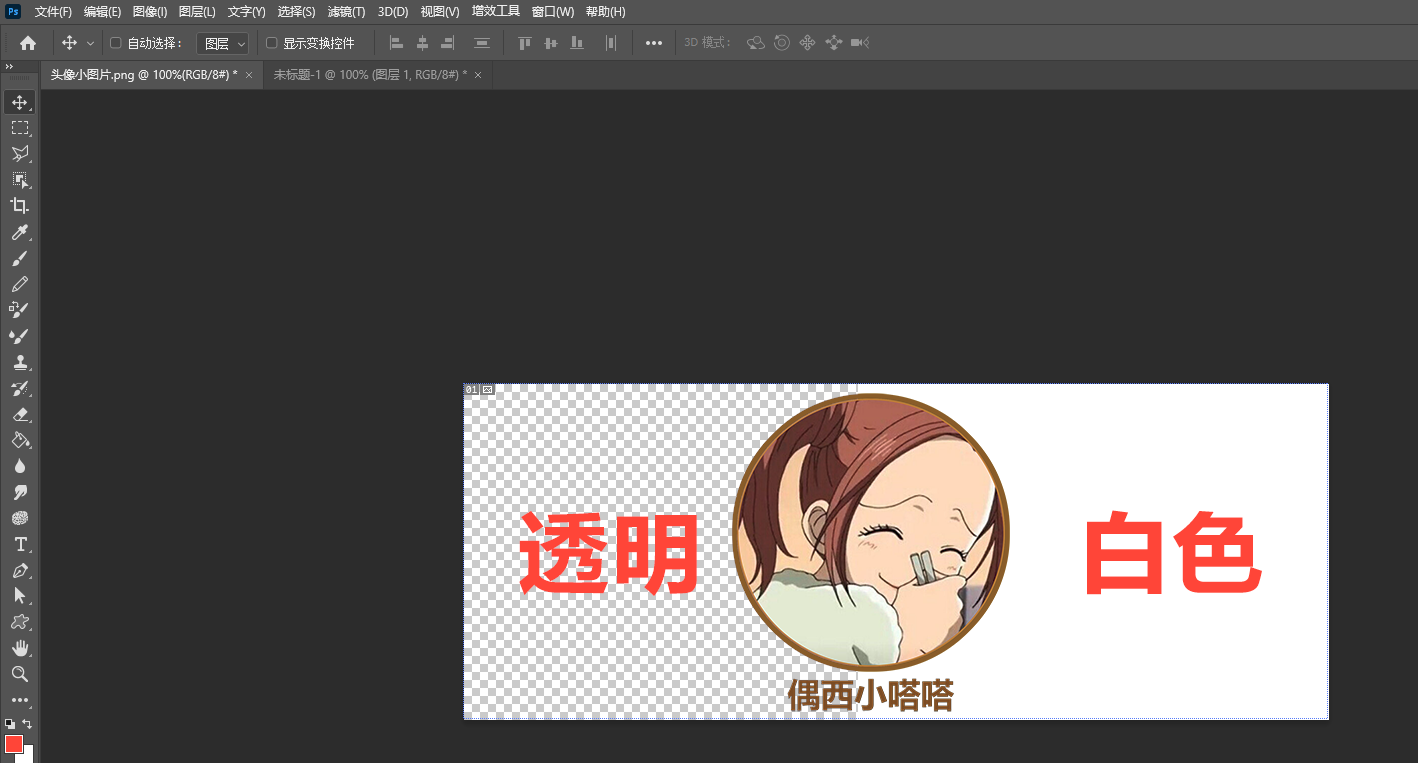Select the Zoom tool
This screenshot has height=763, width=1418.
point(19,674)
